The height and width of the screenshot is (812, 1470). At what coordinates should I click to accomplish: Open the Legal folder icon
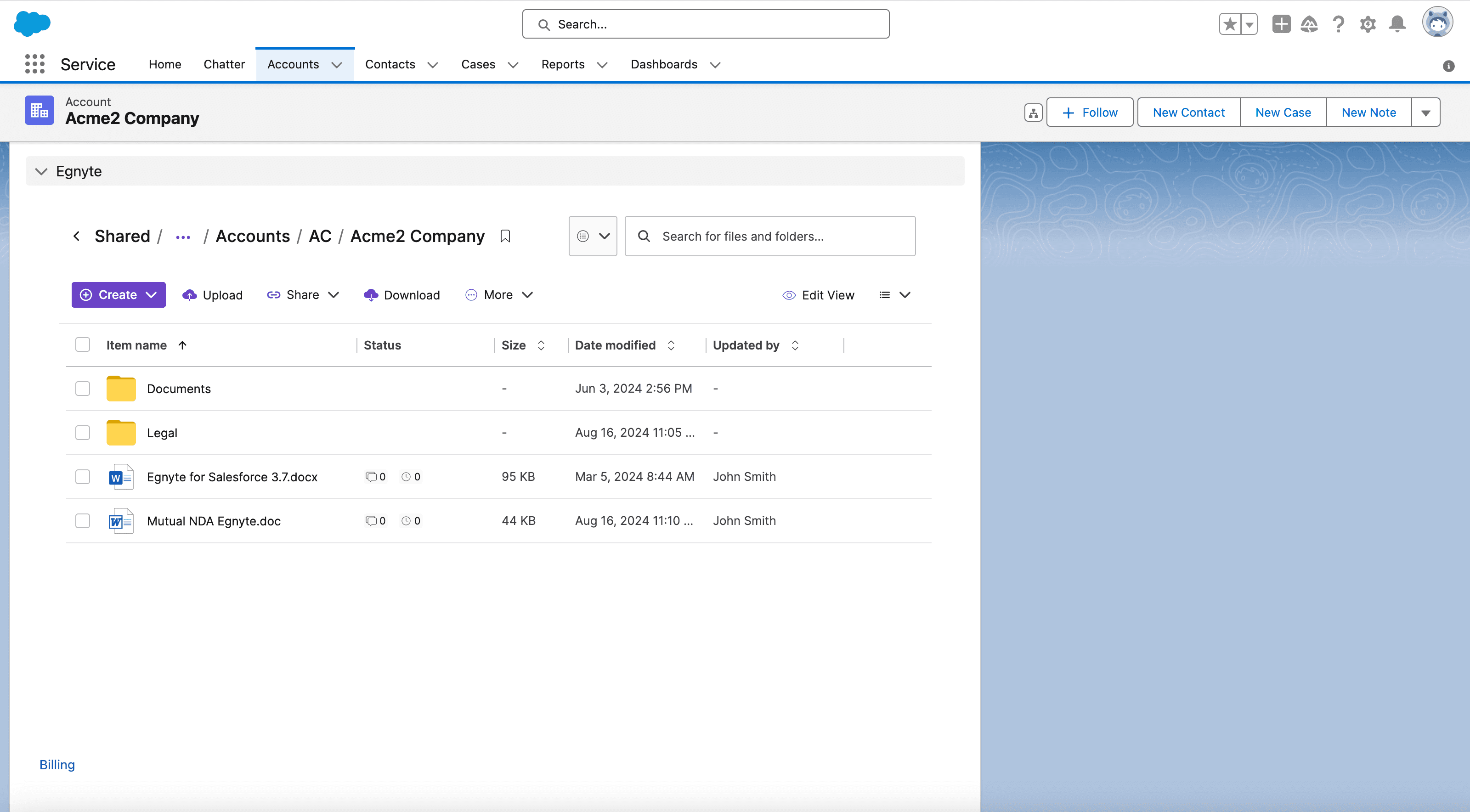[x=121, y=433]
